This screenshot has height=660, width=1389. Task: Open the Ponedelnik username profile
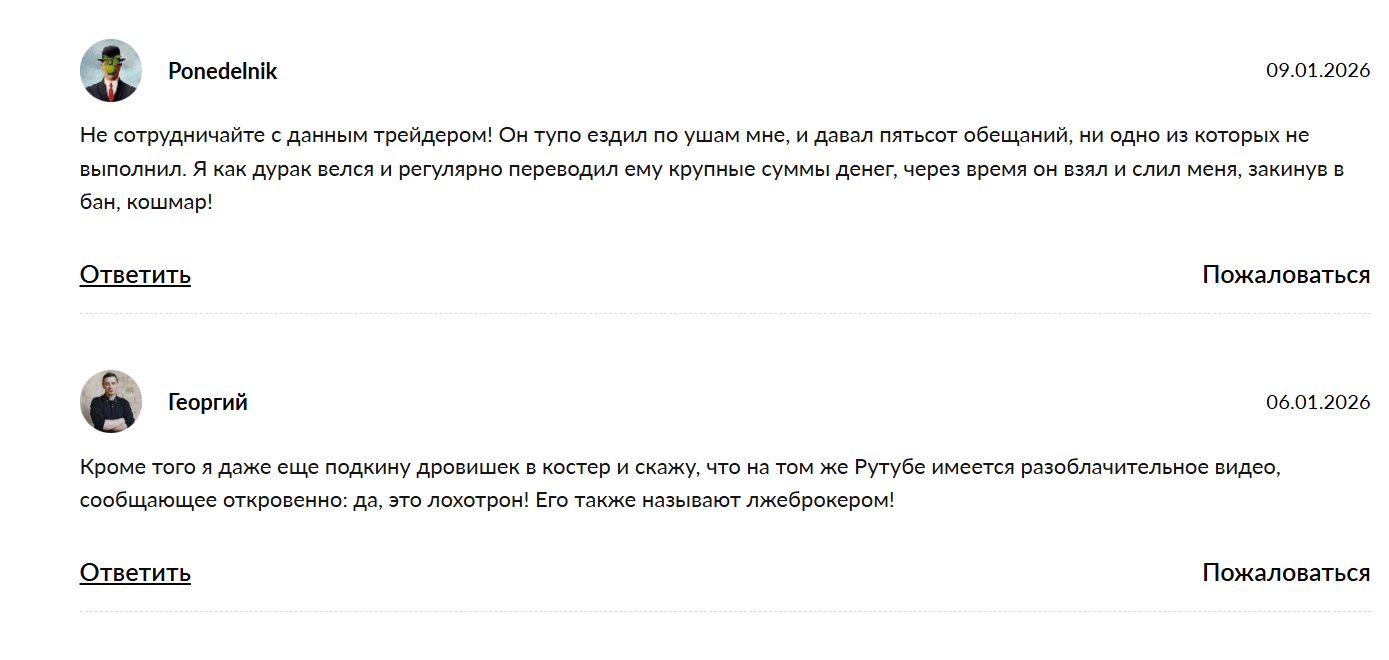coord(222,72)
